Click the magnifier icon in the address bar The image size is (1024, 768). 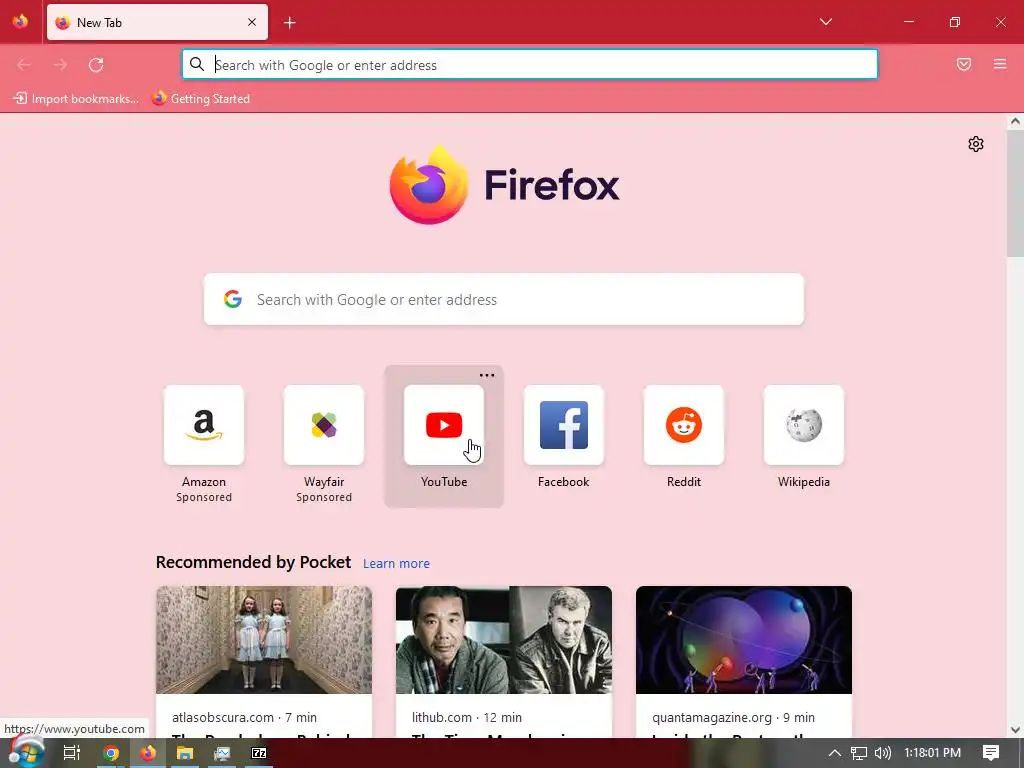point(197,64)
